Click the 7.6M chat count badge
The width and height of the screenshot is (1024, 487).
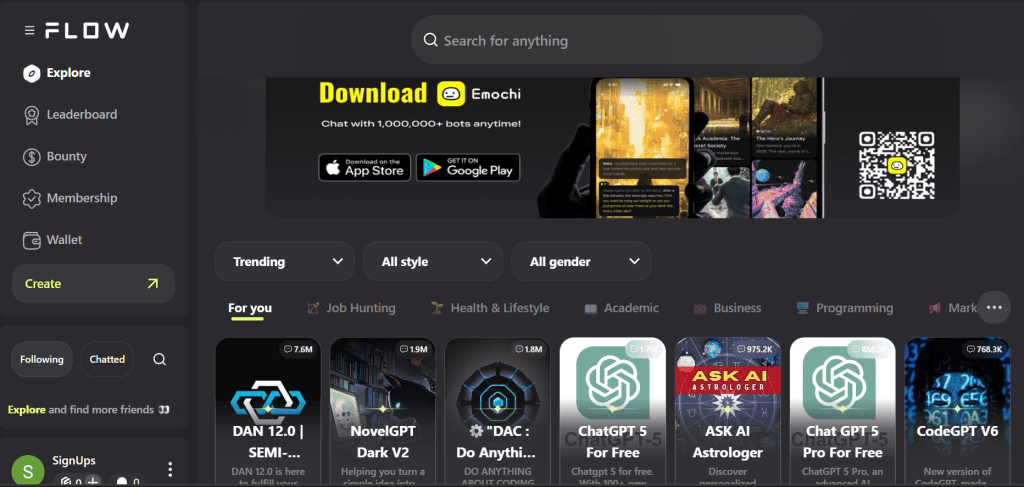tap(298, 349)
